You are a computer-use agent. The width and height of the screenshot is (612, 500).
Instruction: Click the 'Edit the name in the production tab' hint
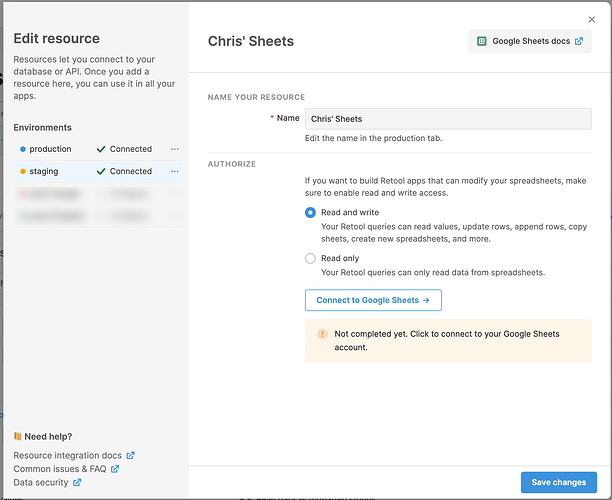[373, 138]
